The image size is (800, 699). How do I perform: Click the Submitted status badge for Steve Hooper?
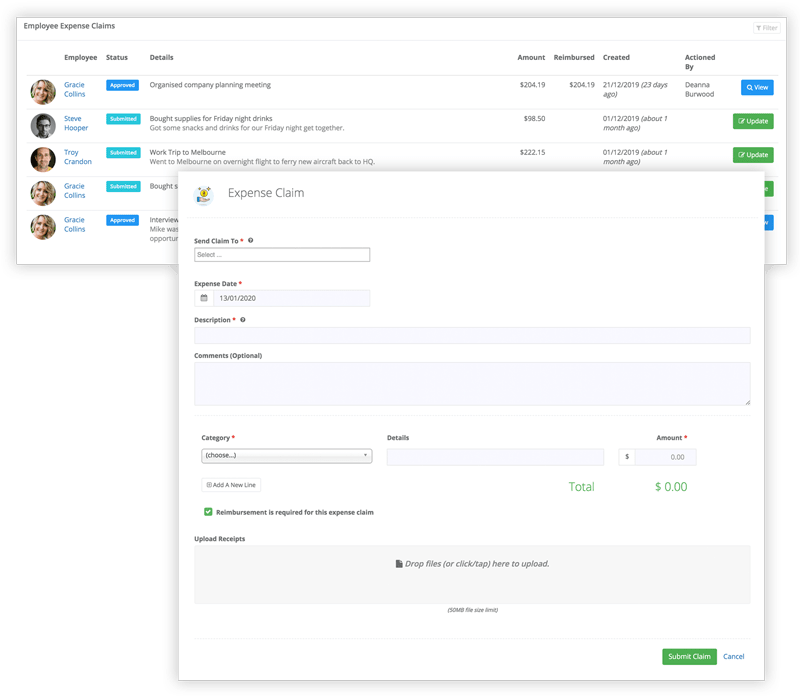pos(121,120)
